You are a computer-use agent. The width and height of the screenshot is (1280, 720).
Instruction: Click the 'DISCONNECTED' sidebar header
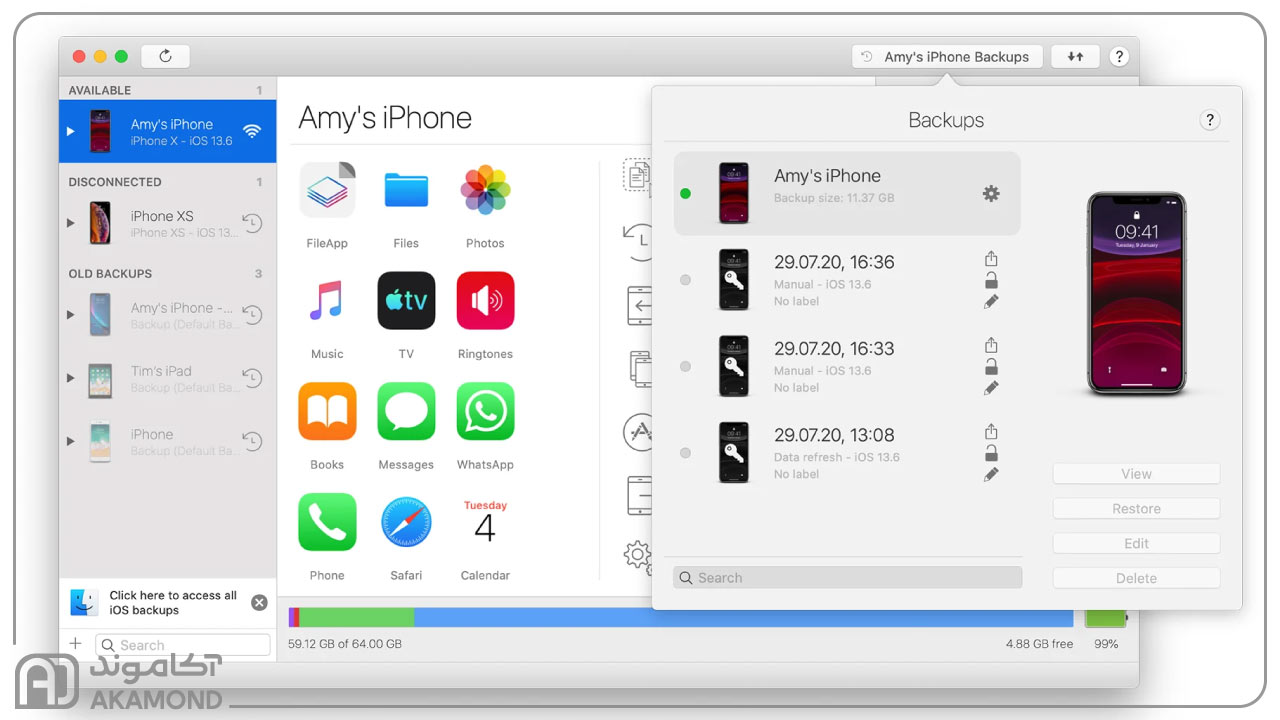point(115,182)
